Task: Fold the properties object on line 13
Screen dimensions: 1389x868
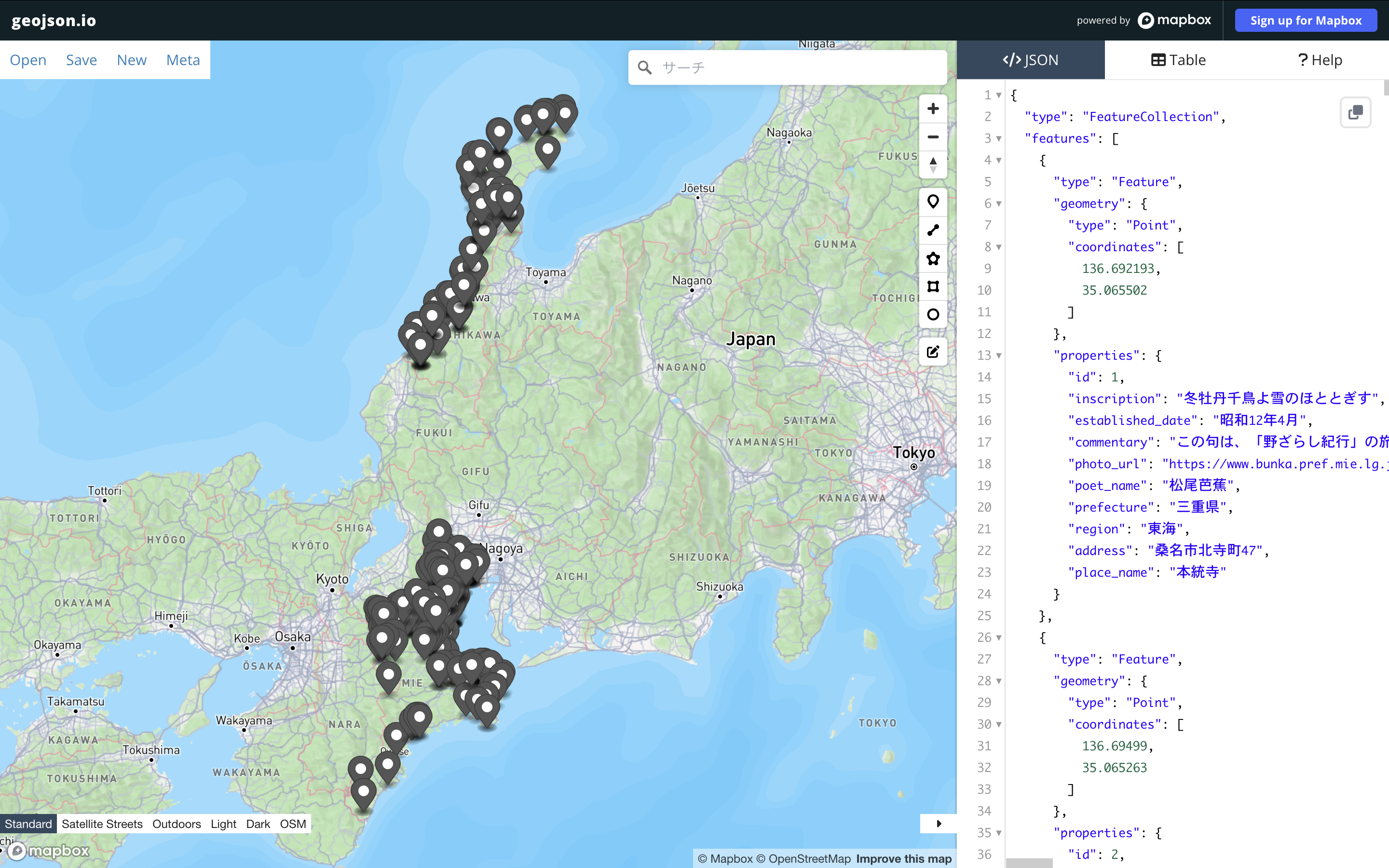Action: point(999,355)
